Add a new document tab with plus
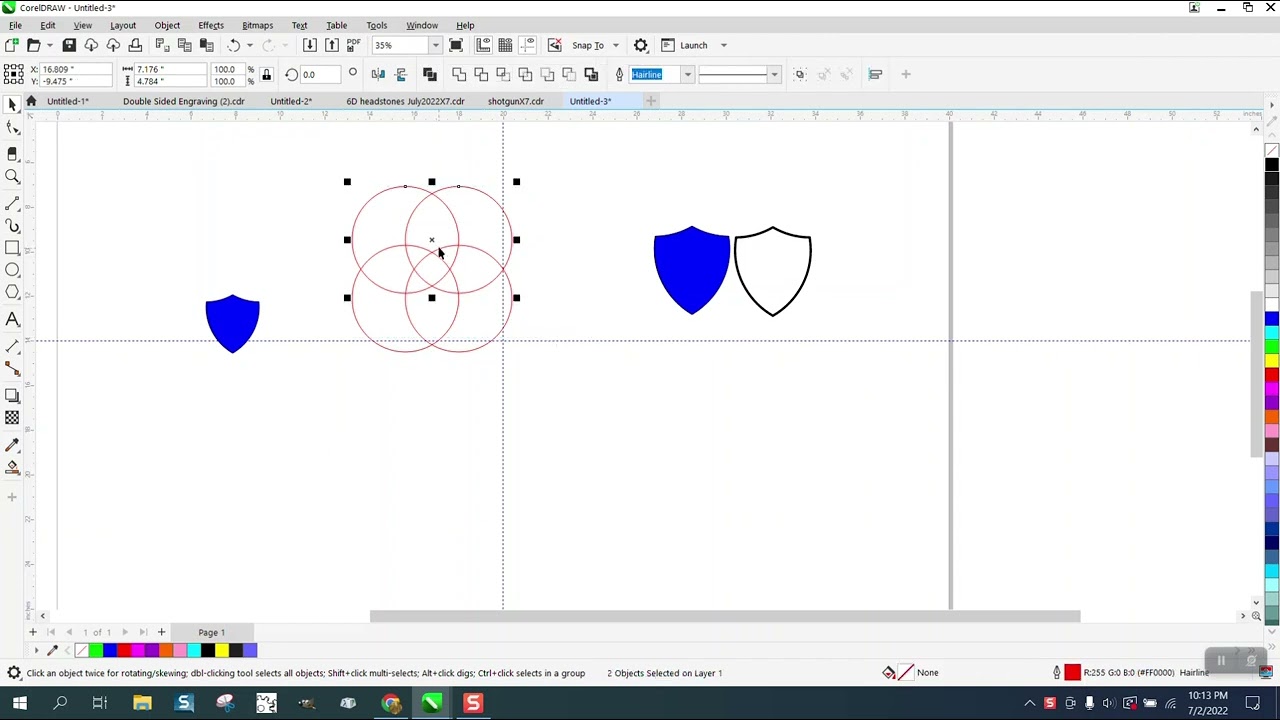1280x720 pixels. click(651, 101)
